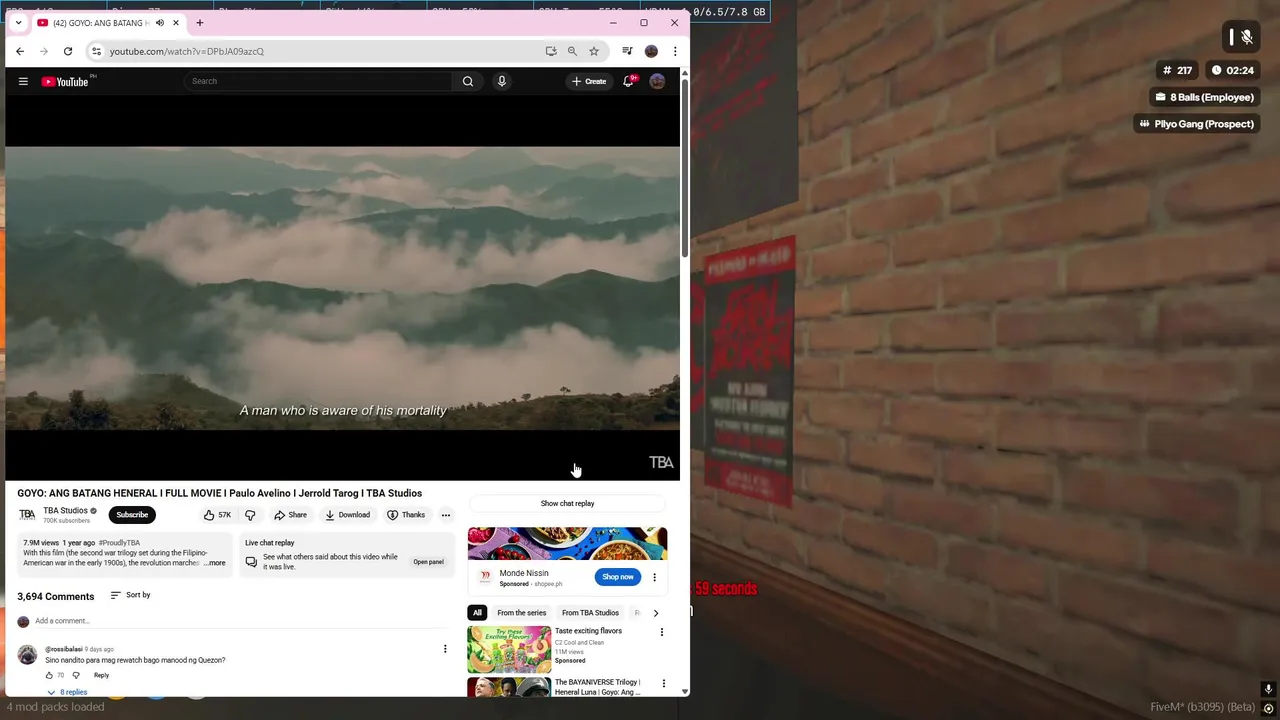Go back with Chrome back arrow
The width and height of the screenshot is (1280, 720).
(x=20, y=51)
